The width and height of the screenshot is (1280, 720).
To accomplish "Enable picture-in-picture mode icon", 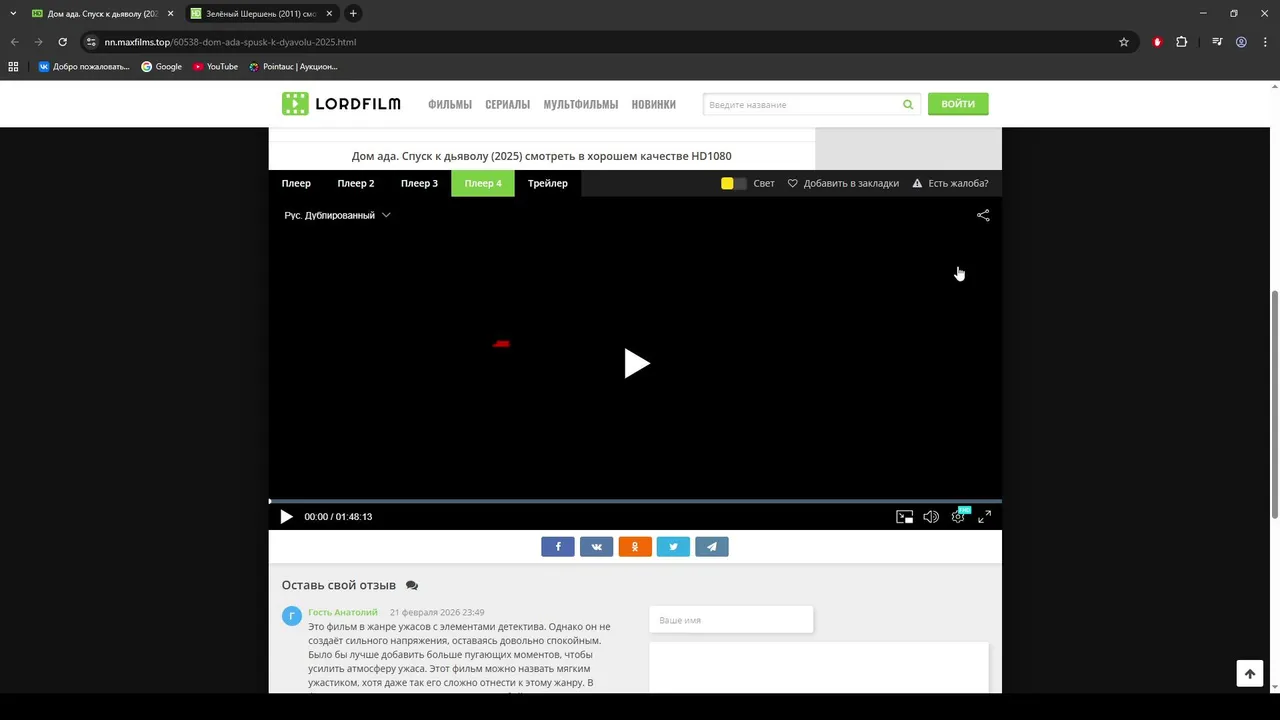I will point(904,517).
